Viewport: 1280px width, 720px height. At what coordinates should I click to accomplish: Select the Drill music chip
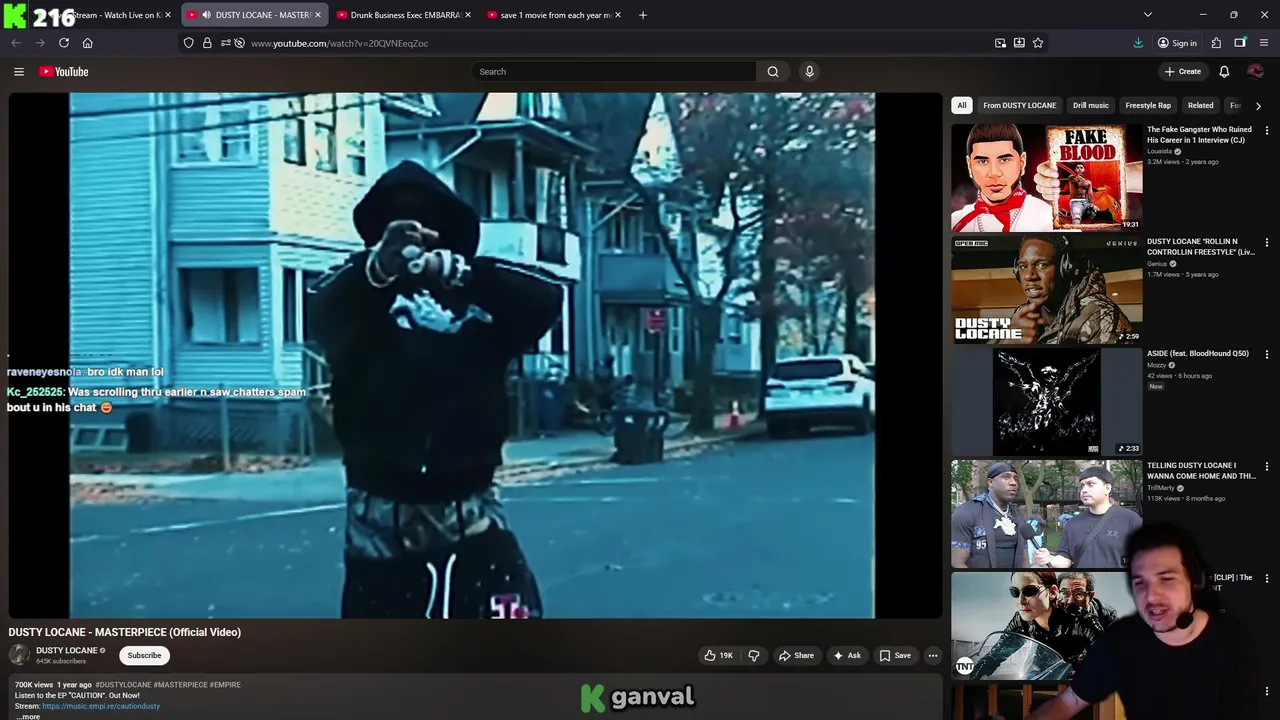(x=1090, y=105)
